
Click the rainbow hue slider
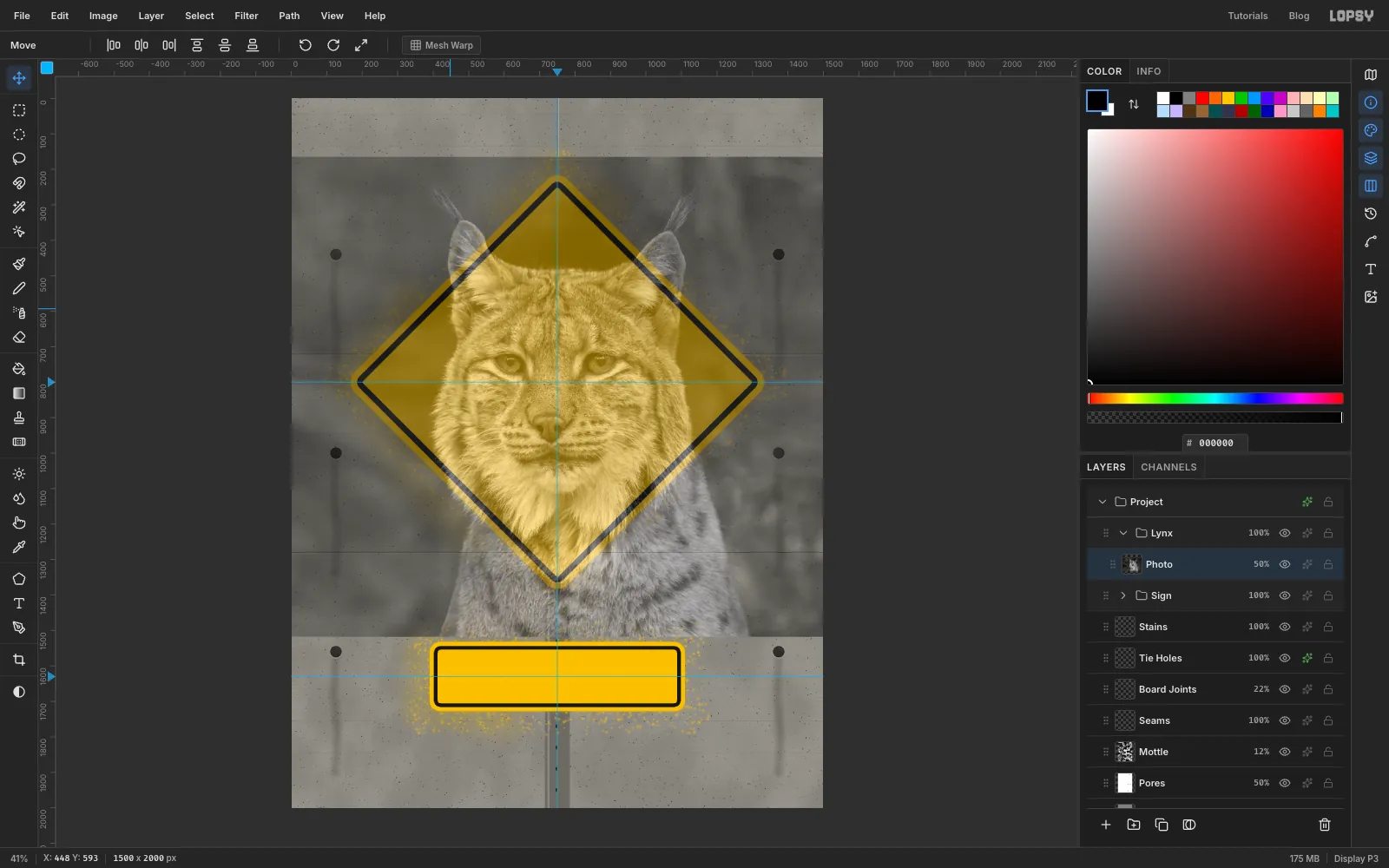[1215, 398]
